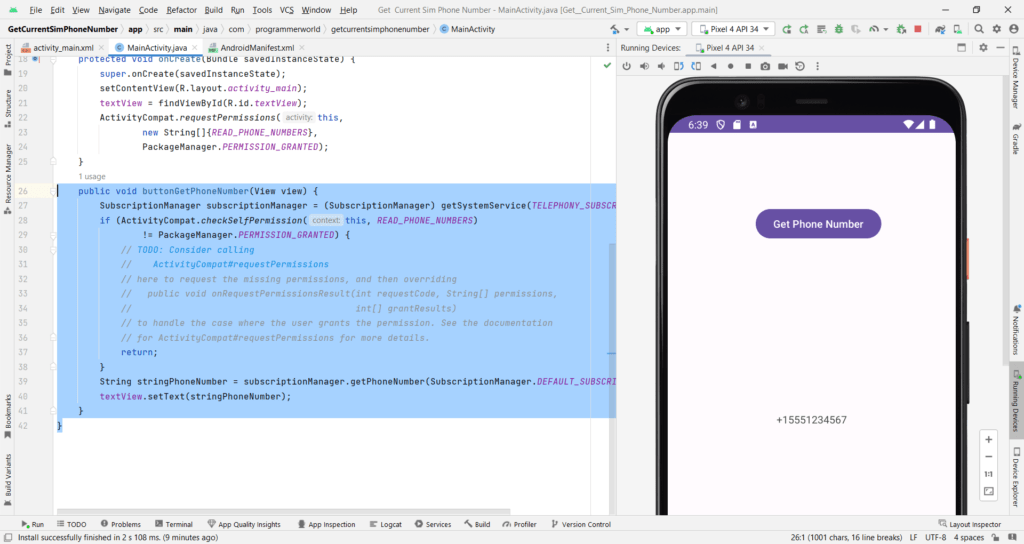This screenshot has height=544, width=1024.
Task: Toggle the Gradle side panel
Action: pyautogui.click(x=1016, y=138)
